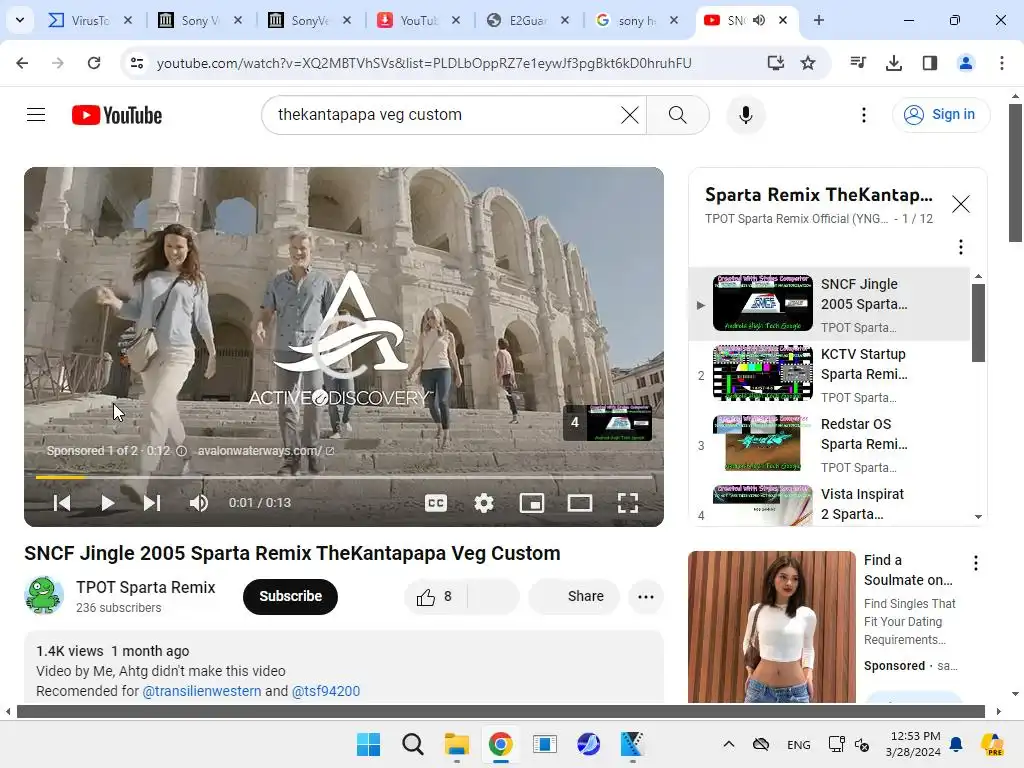Mute the video player volume
This screenshot has height=768, width=1024.
(x=199, y=503)
